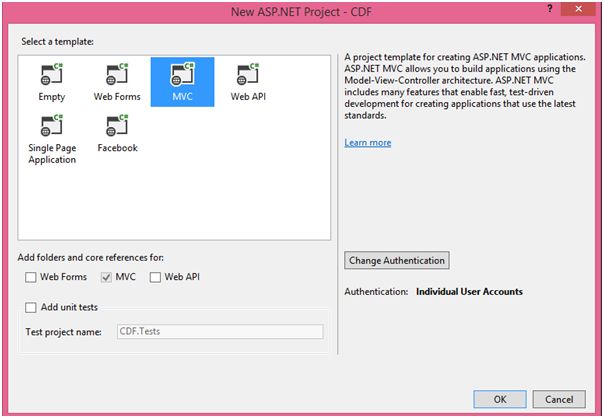Select the Single Page Application template icon

coord(52,127)
